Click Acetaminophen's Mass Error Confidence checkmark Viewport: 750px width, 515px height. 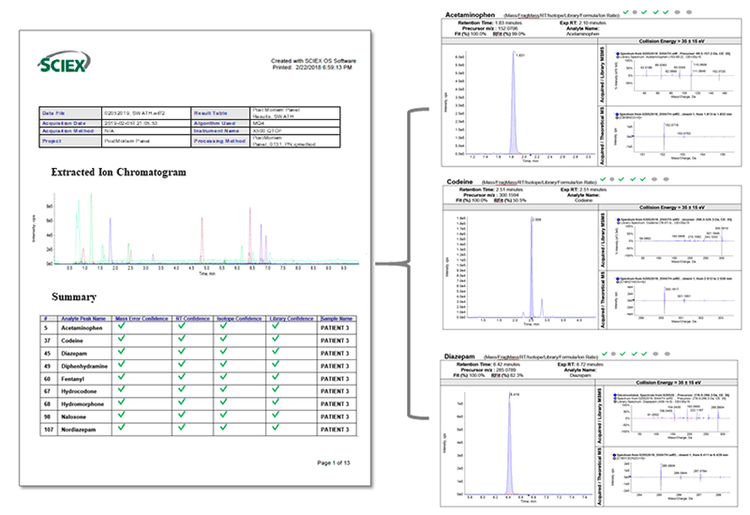[x=121, y=327]
